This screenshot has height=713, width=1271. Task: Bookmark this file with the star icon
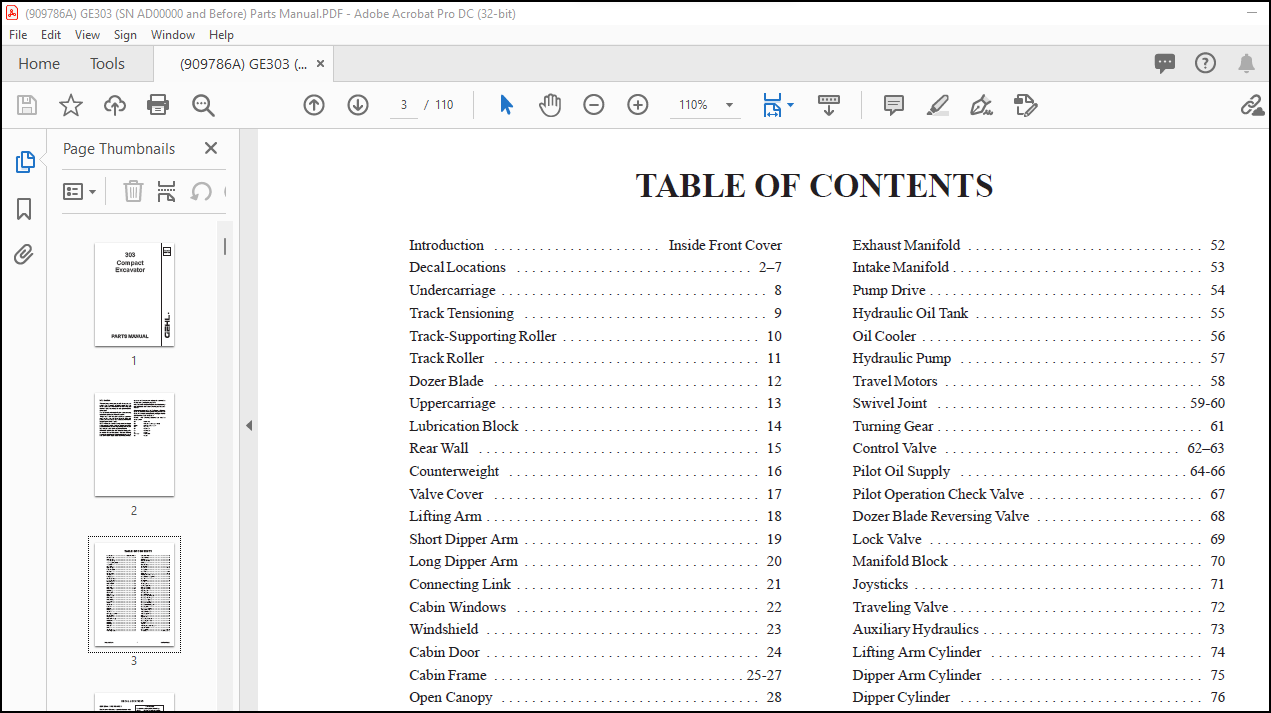(71, 105)
